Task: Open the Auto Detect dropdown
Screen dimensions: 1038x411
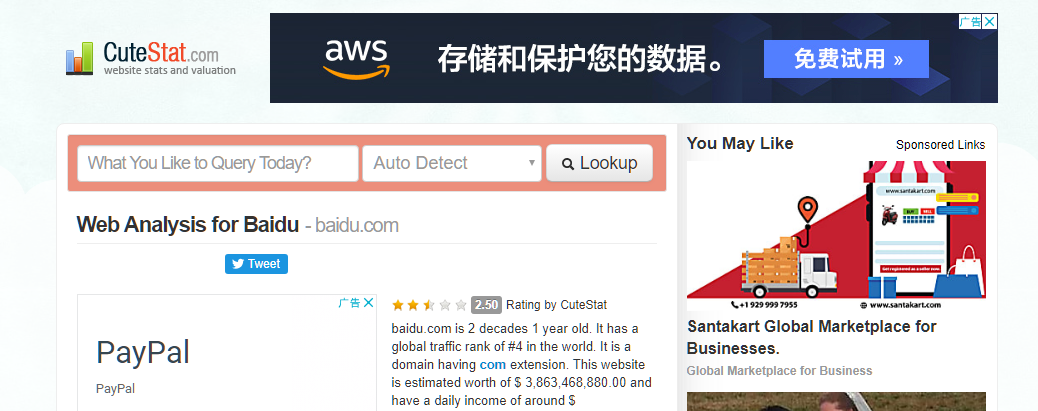Action: click(x=452, y=163)
